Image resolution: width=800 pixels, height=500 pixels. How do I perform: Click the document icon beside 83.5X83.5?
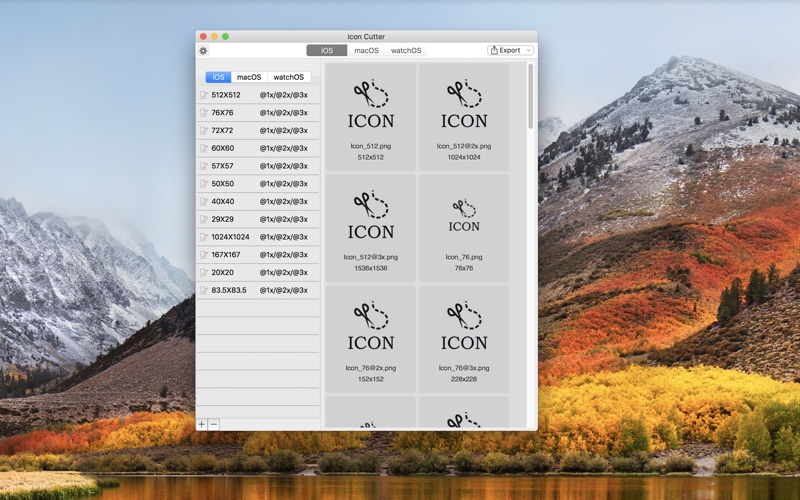click(204, 290)
